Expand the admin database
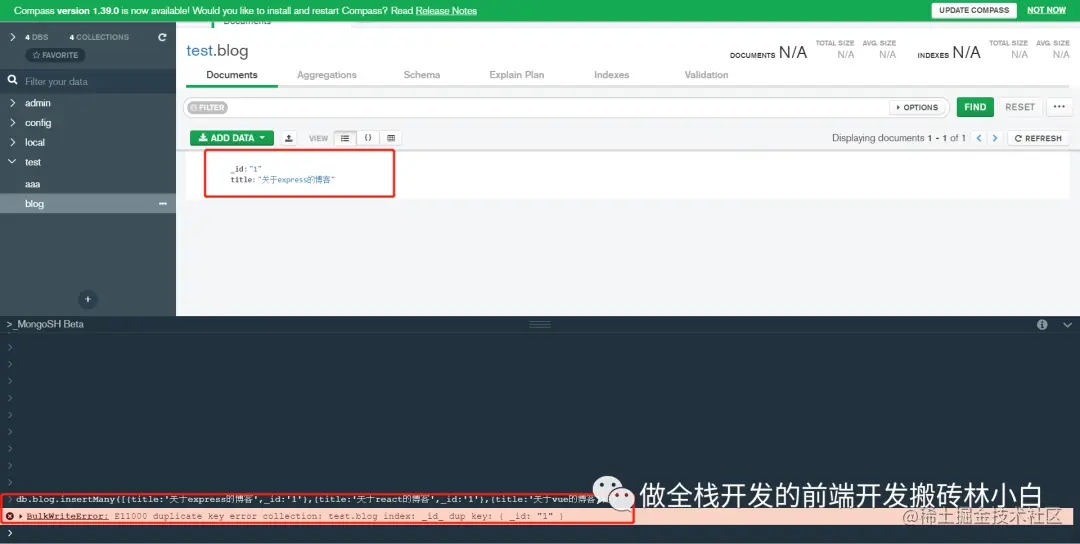Screen dimensions: 1080x544 click(12, 103)
